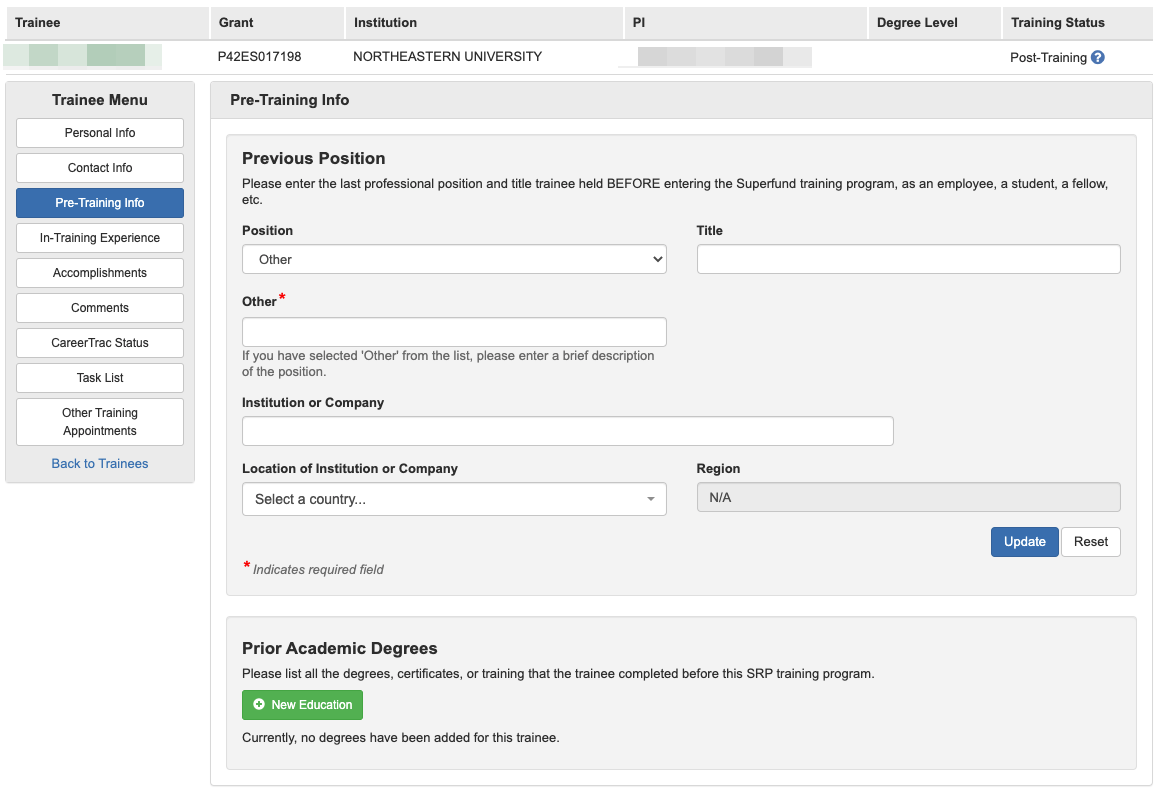Screen dimensions: 1161x791
Task: Open Comments from Trainee Menu
Action: point(100,308)
